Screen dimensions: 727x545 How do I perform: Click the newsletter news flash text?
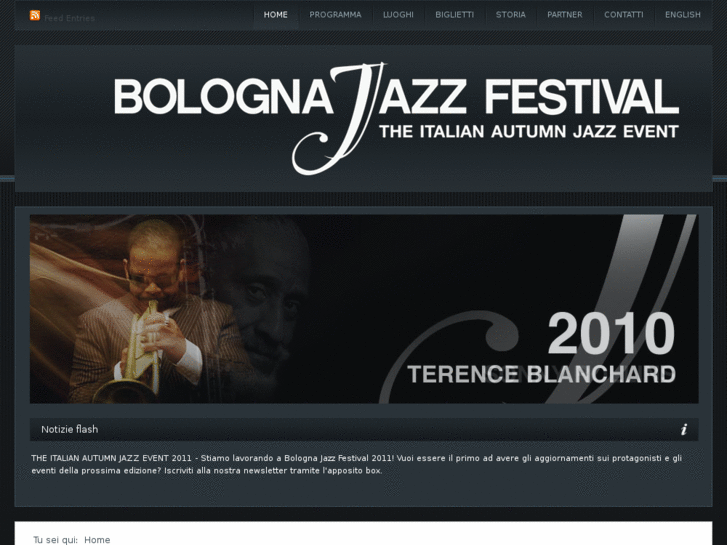click(x=356, y=464)
